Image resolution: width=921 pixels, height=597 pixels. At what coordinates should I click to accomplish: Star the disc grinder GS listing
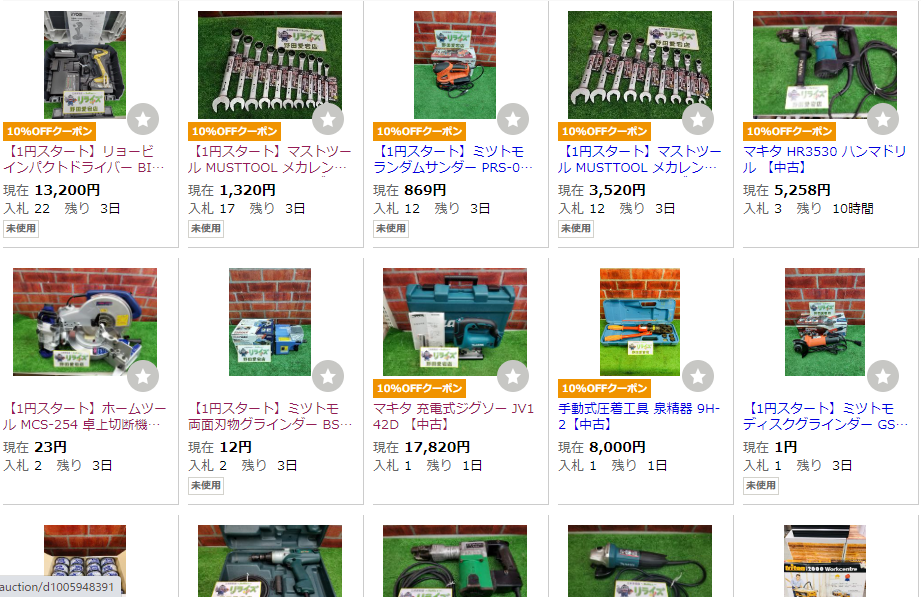pos(883,376)
